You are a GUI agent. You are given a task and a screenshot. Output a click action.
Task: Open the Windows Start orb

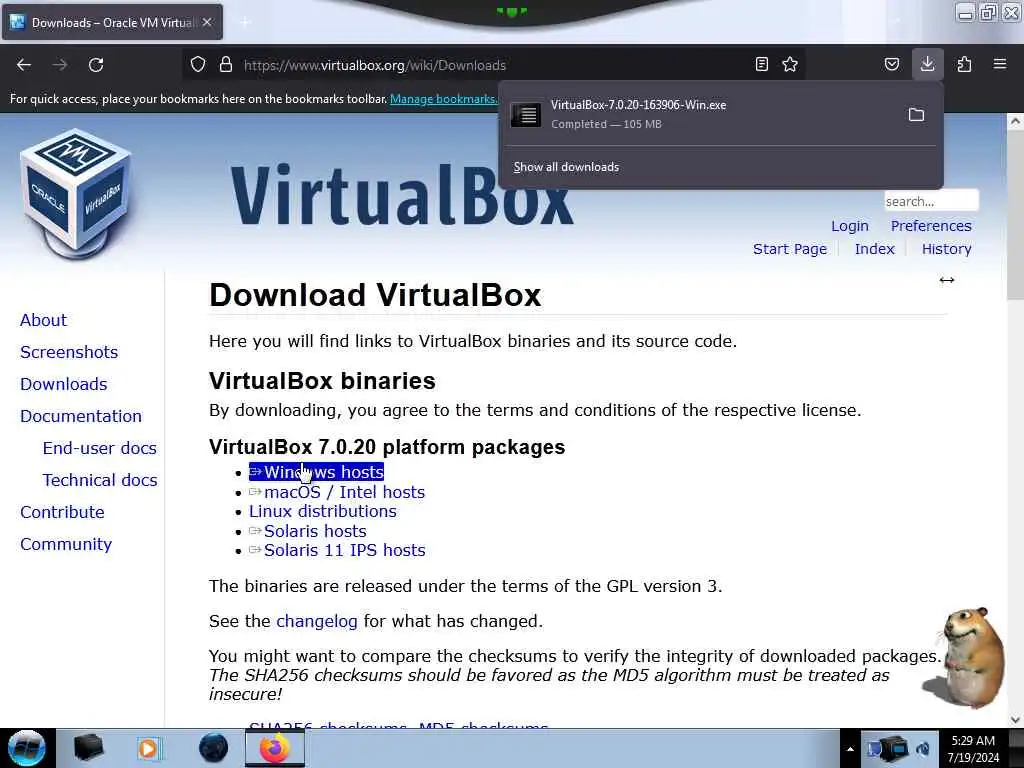[27, 748]
